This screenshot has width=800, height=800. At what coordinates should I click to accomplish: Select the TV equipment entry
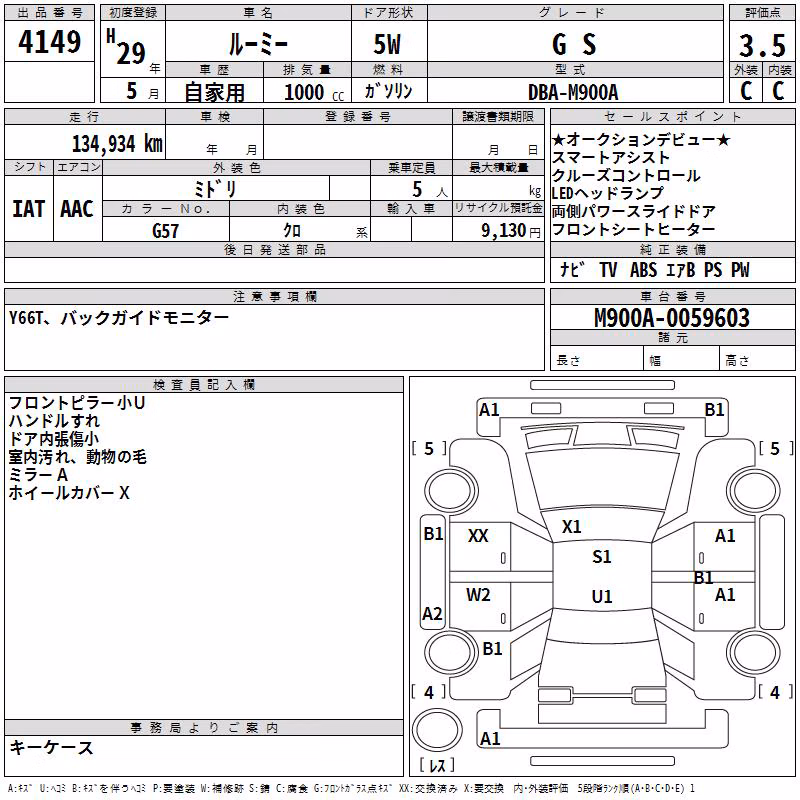pyautogui.click(x=608, y=269)
